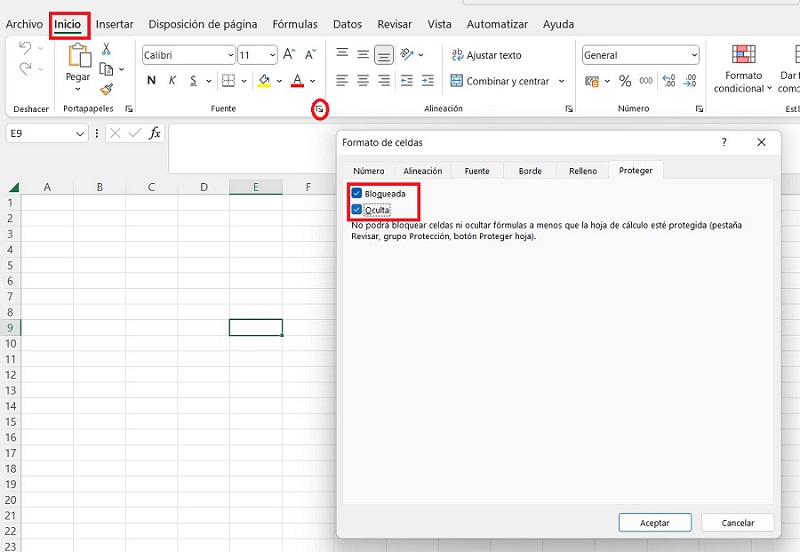Toggle the Bloqueada checkbox

click(357, 193)
